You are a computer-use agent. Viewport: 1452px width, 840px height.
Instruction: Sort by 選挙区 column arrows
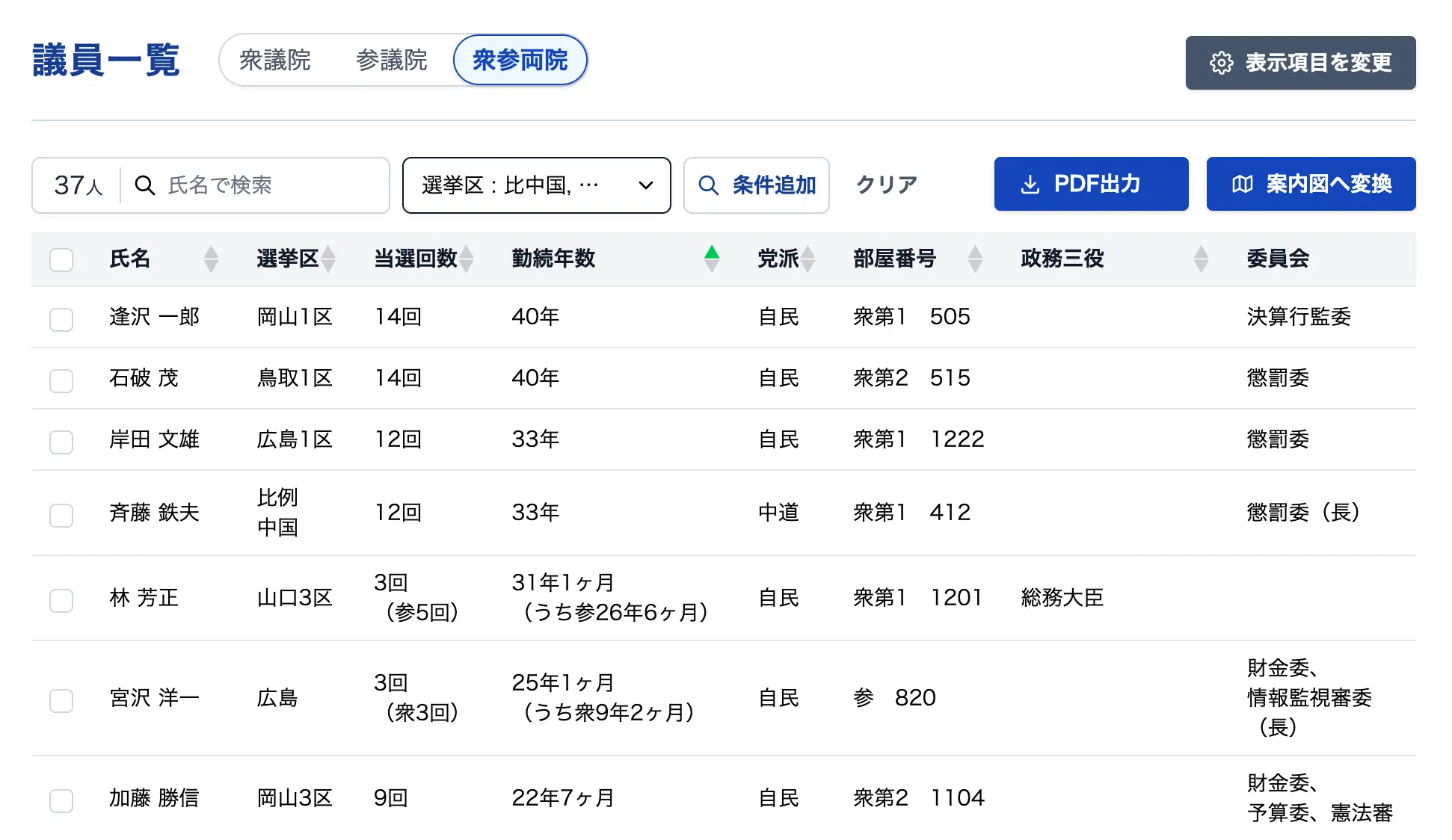point(328,259)
